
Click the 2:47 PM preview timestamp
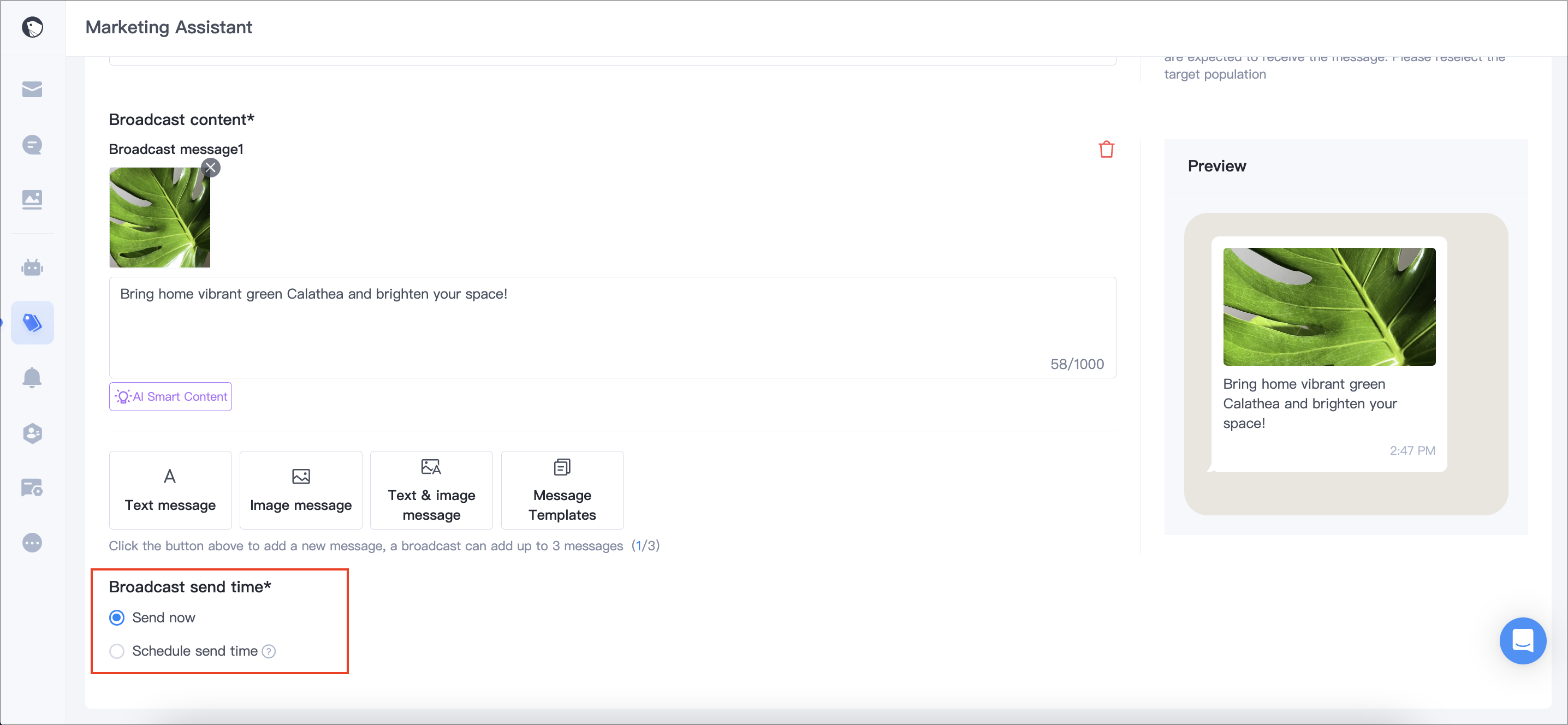[x=1412, y=450]
